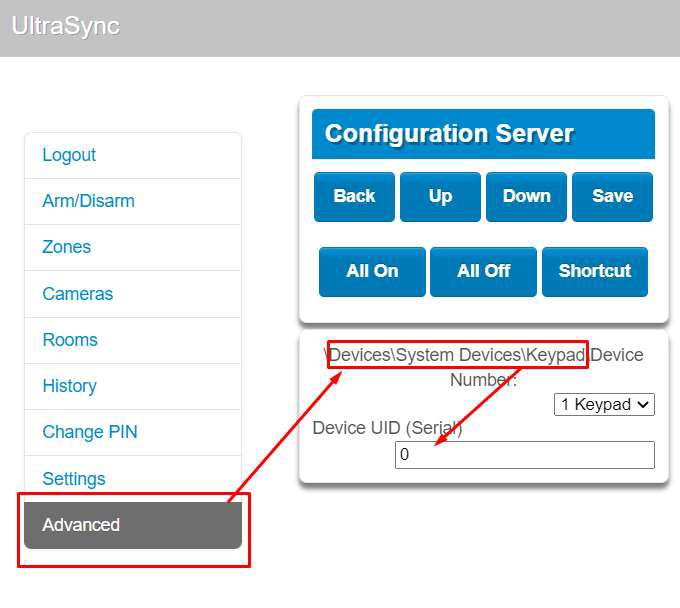Expand the 1 Keypad dropdown
This screenshot has width=680, height=608.
coord(604,405)
